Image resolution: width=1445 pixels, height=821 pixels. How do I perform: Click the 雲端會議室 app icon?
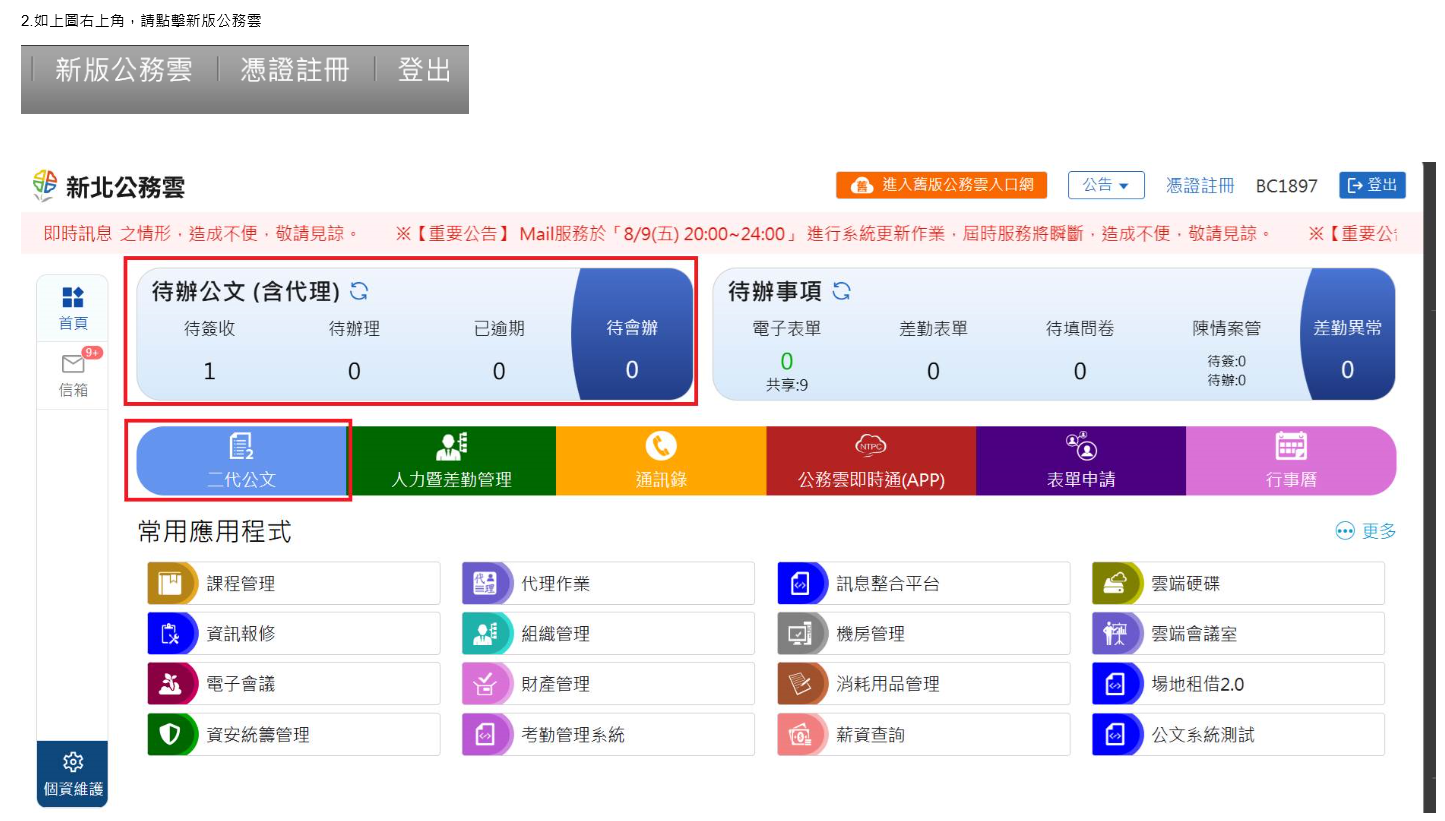(1115, 634)
